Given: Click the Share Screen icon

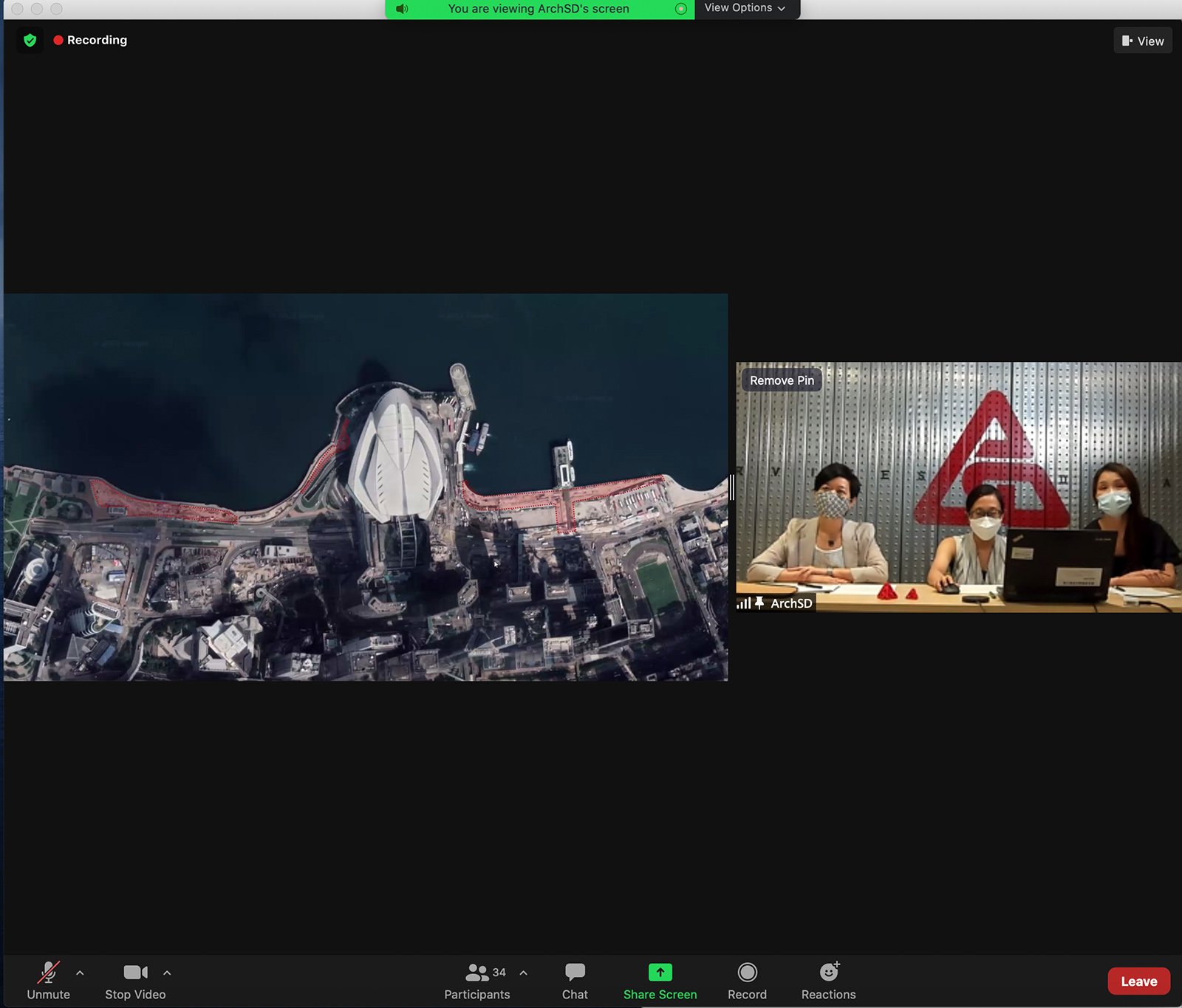Looking at the screenshot, I should (x=660, y=973).
